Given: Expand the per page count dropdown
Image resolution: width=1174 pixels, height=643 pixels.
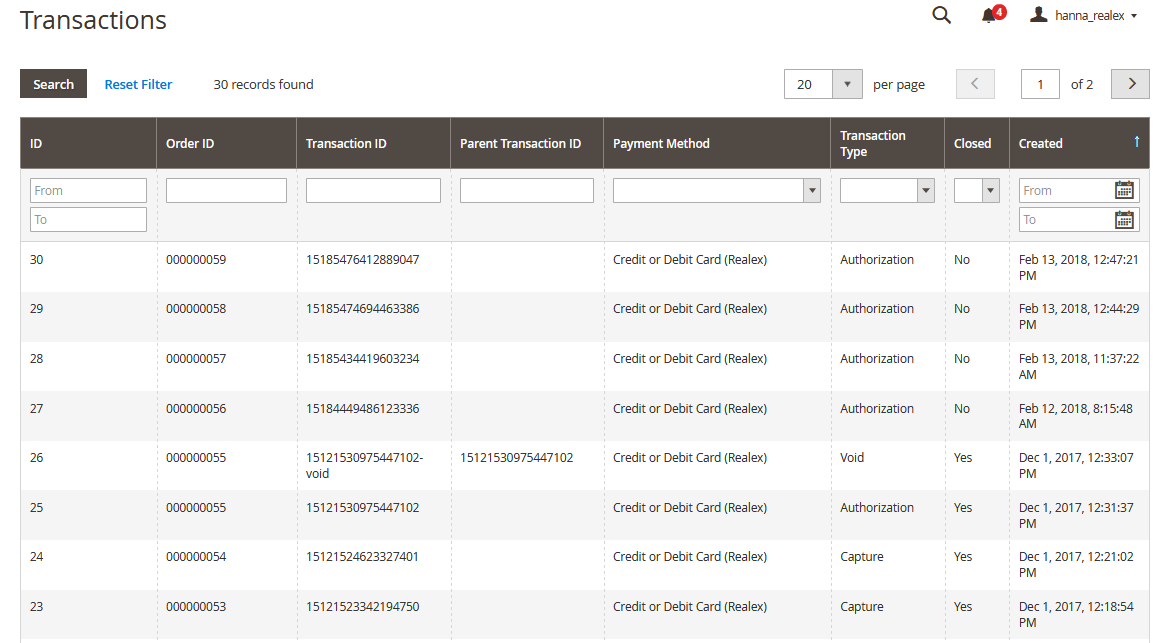Looking at the screenshot, I should point(847,84).
